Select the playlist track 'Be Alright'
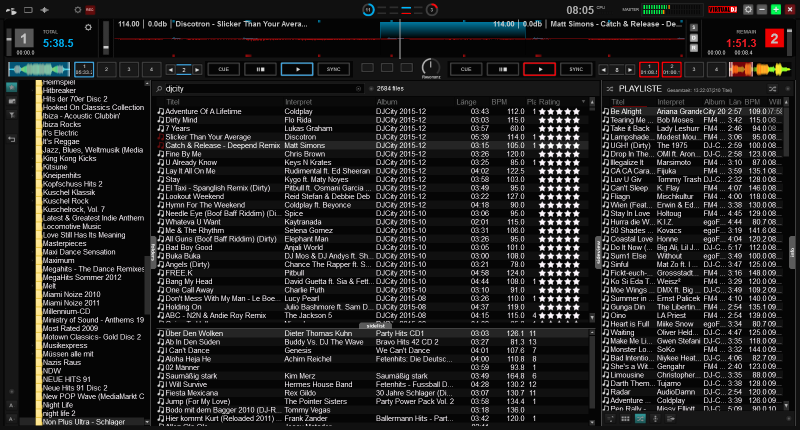This screenshot has height=430, width=800. tap(692, 111)
